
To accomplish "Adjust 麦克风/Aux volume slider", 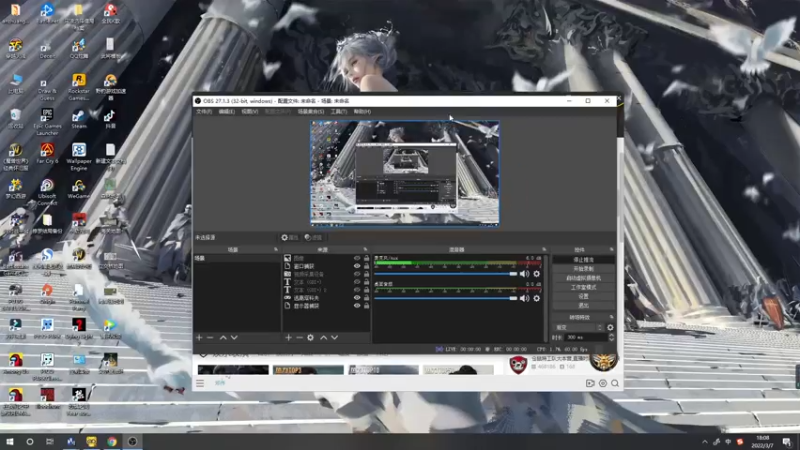I will (x=446, y=274).
